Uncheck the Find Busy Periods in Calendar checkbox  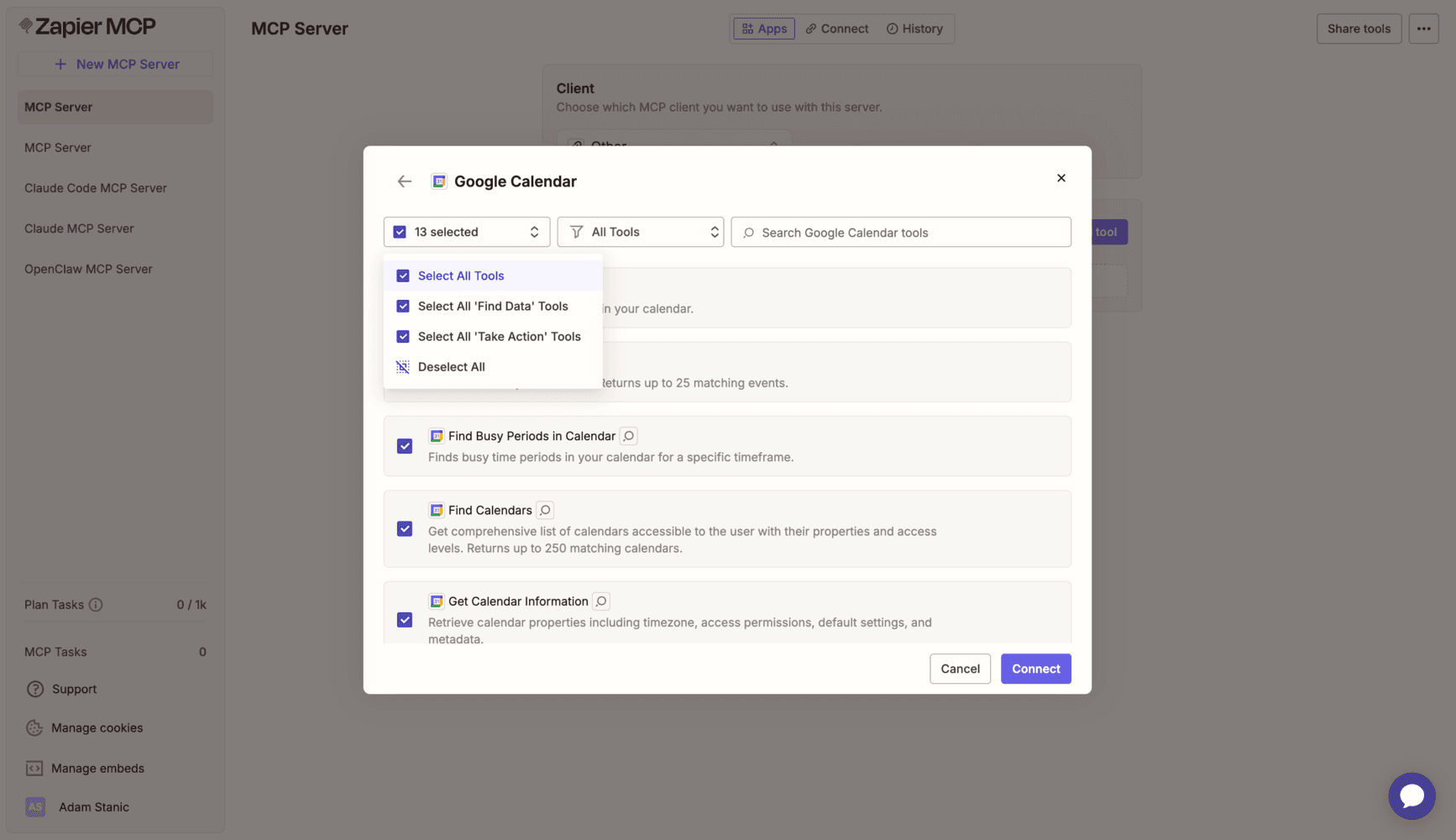point(405,446)
